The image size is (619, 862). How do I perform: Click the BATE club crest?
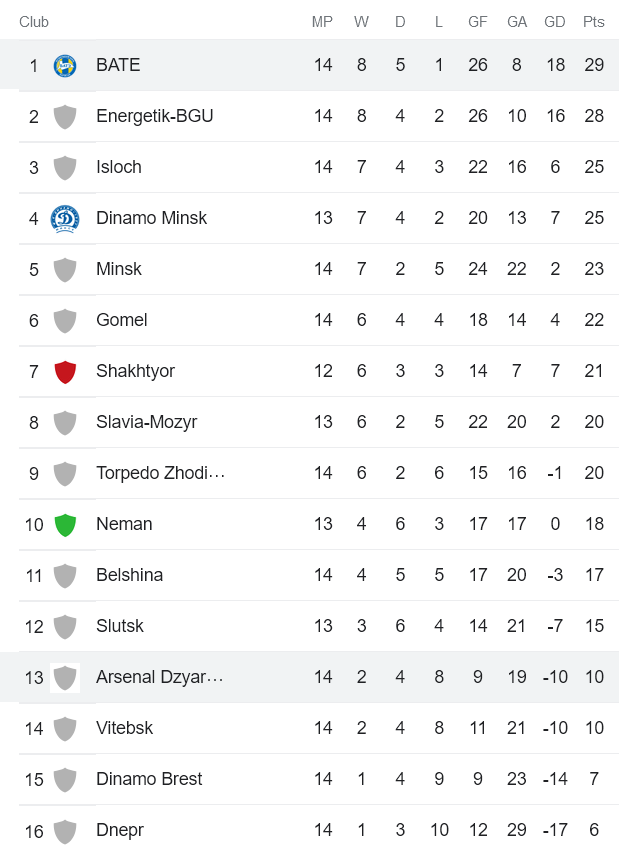(x=65, y=64)
